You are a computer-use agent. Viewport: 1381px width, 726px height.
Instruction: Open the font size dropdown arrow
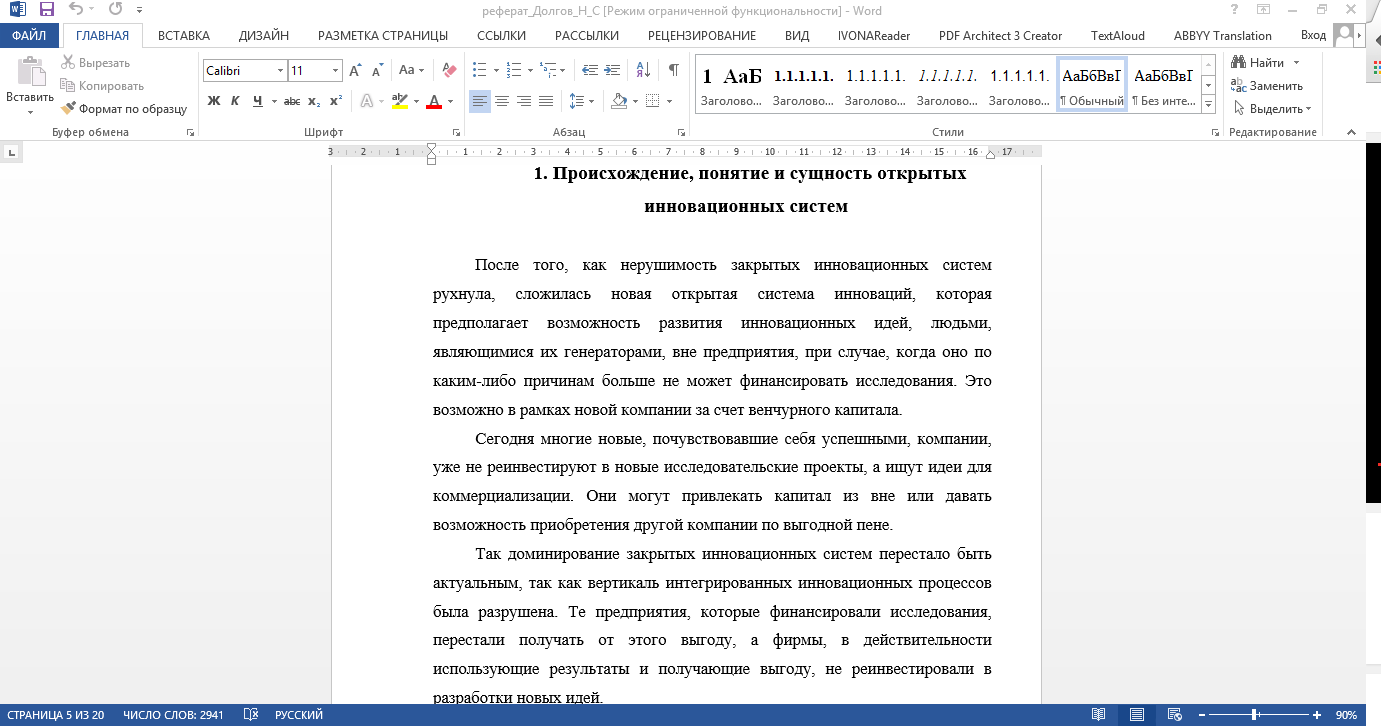tap(335, 71)
